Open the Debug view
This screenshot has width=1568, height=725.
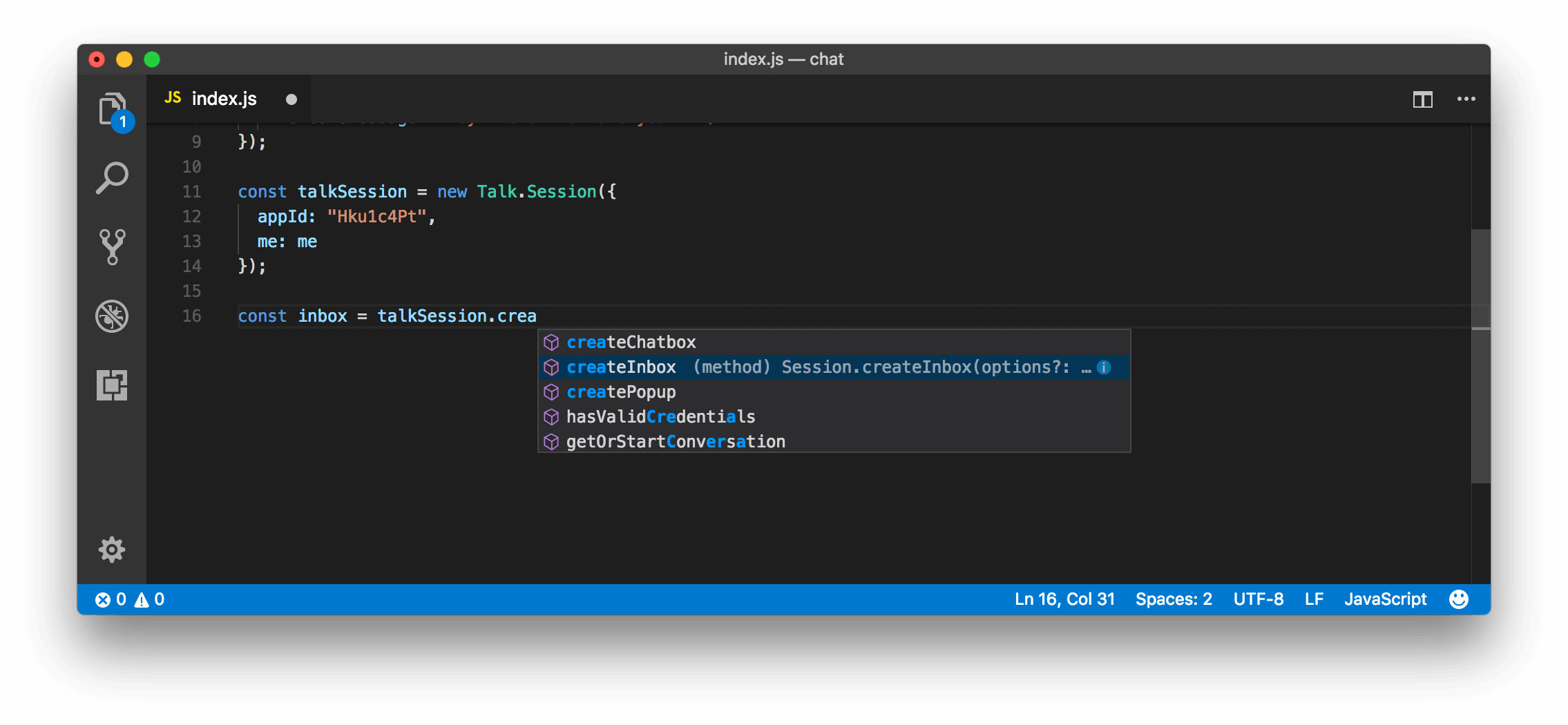(x=113, y=316)
